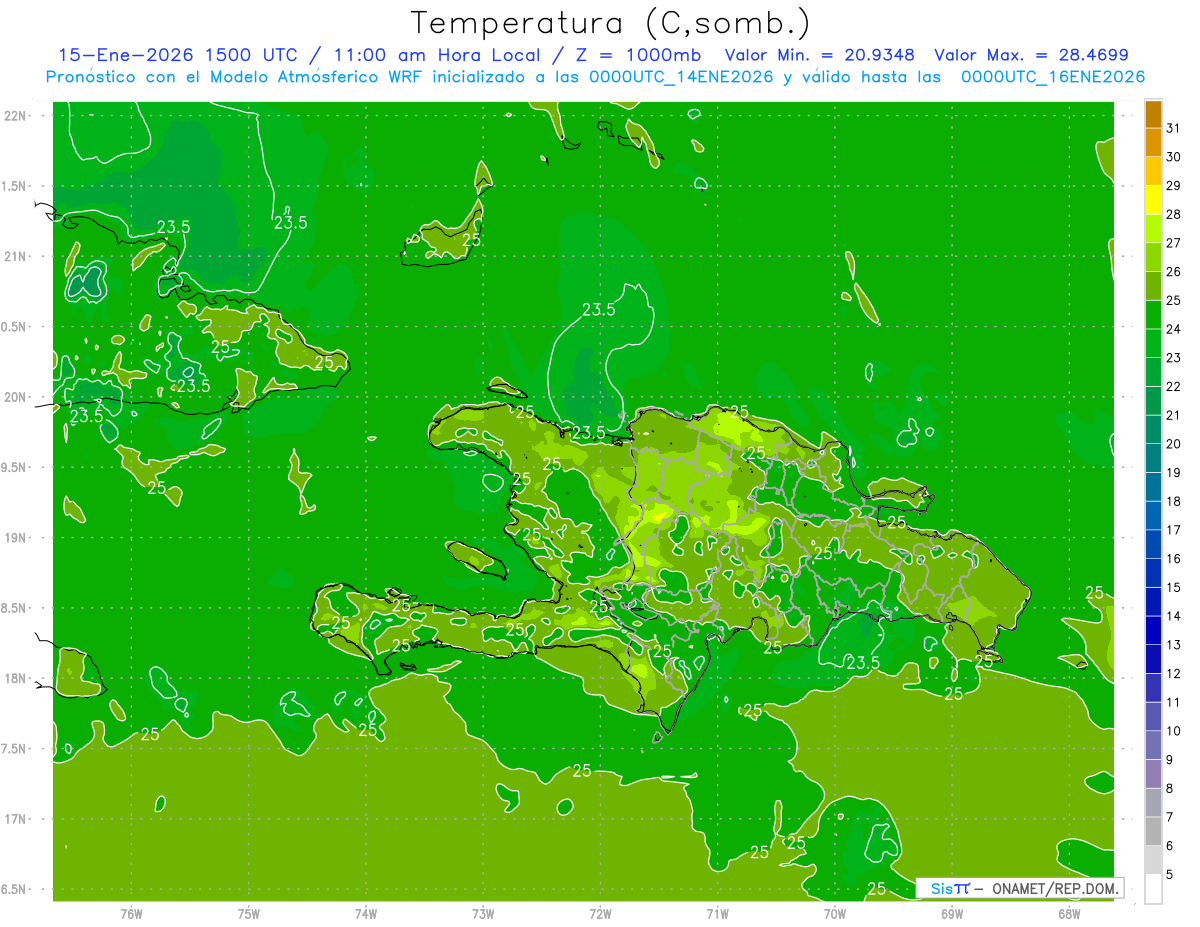Pick the yellow legend swatch between 28 and 29

tap(1153, 200)
